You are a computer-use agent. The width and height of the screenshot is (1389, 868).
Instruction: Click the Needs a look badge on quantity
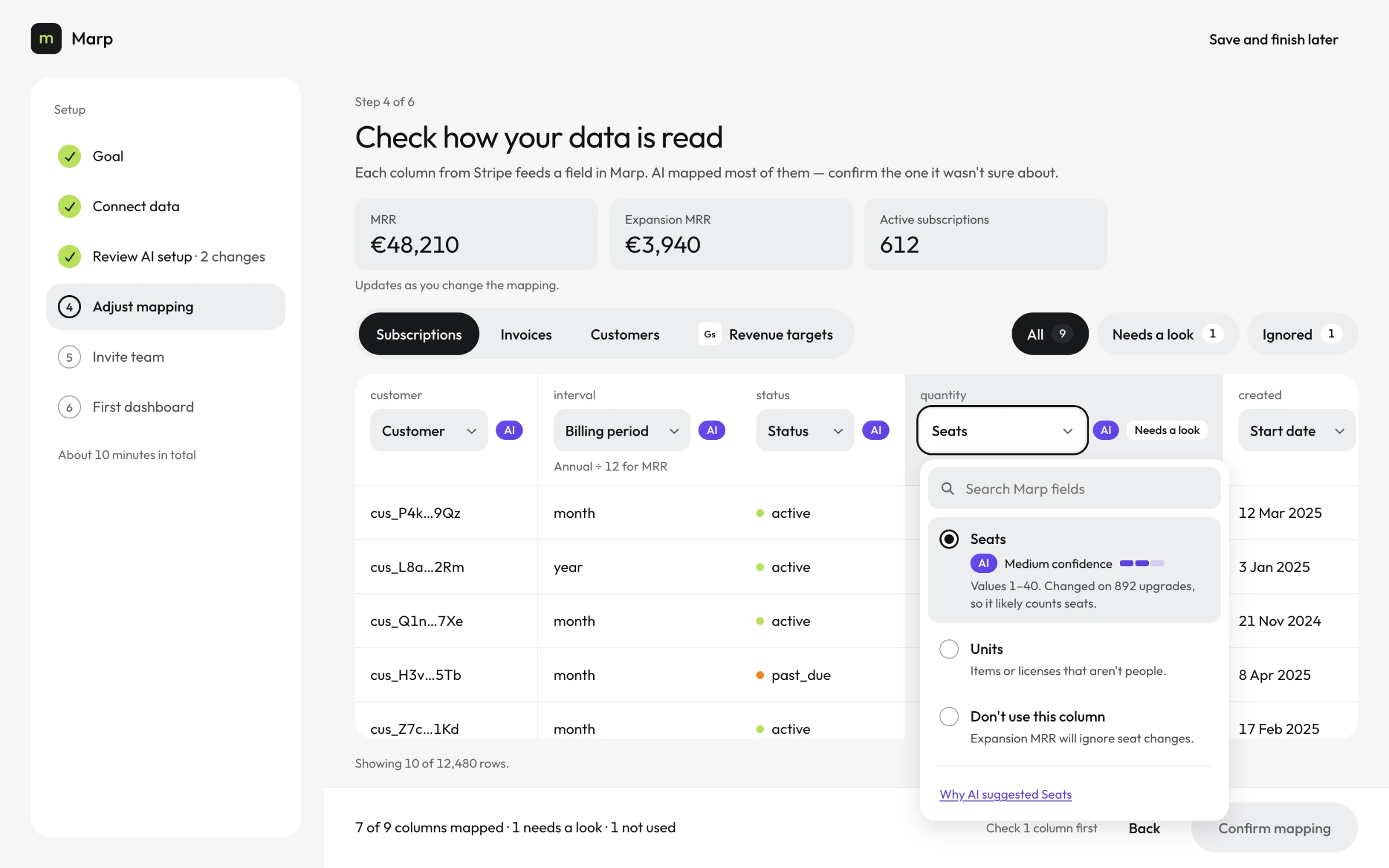point(1167,430)
